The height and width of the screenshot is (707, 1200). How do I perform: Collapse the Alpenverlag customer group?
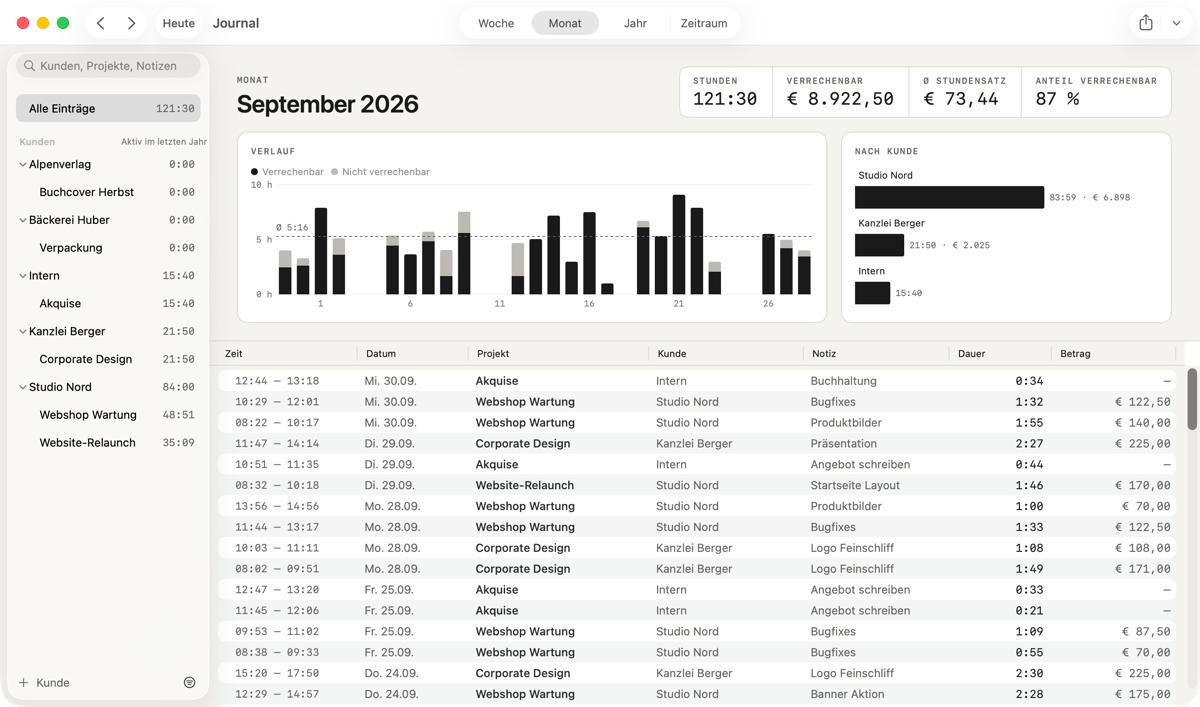tap(22, 164)
